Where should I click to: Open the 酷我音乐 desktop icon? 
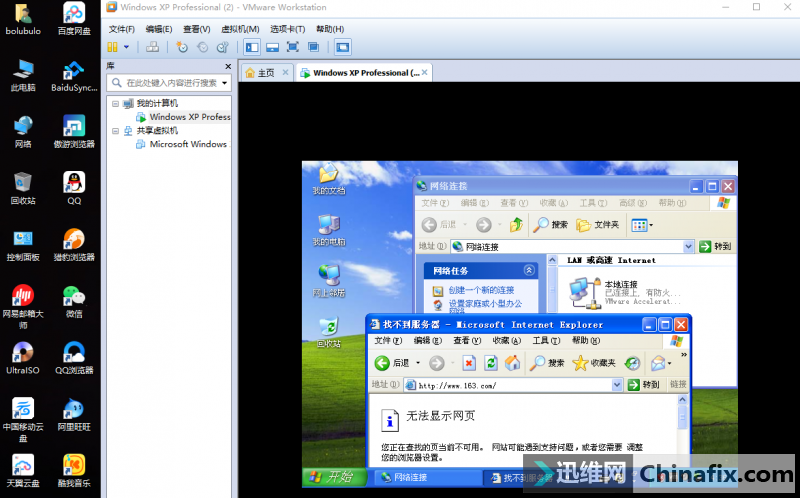click(74, 470)
